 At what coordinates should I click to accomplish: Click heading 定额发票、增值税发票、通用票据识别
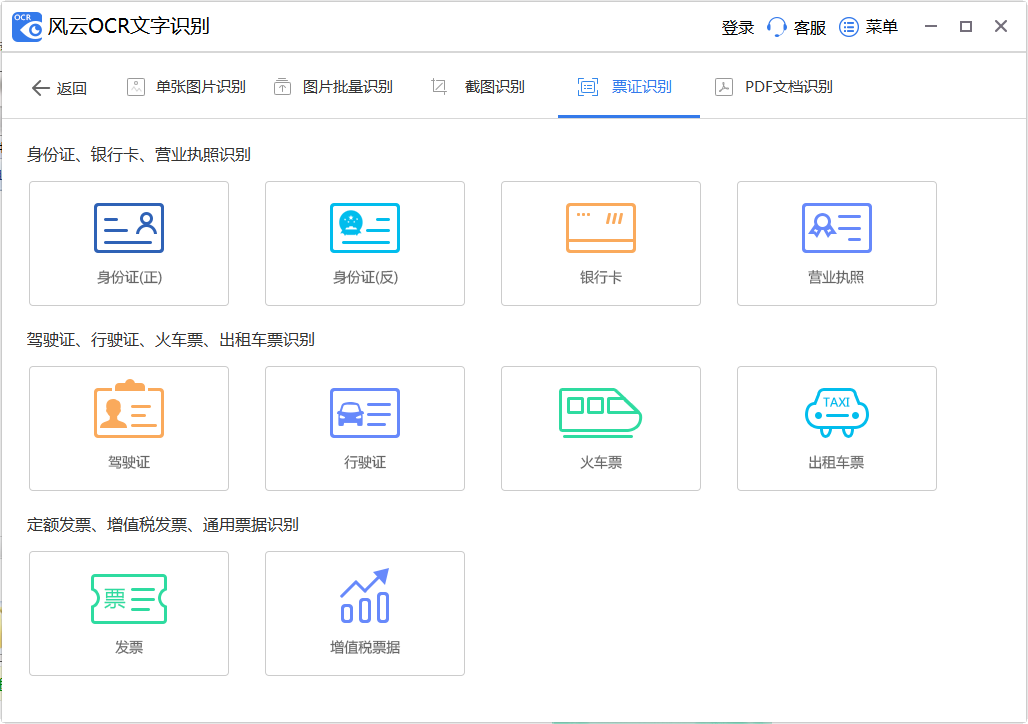click(x=163, y=525)
